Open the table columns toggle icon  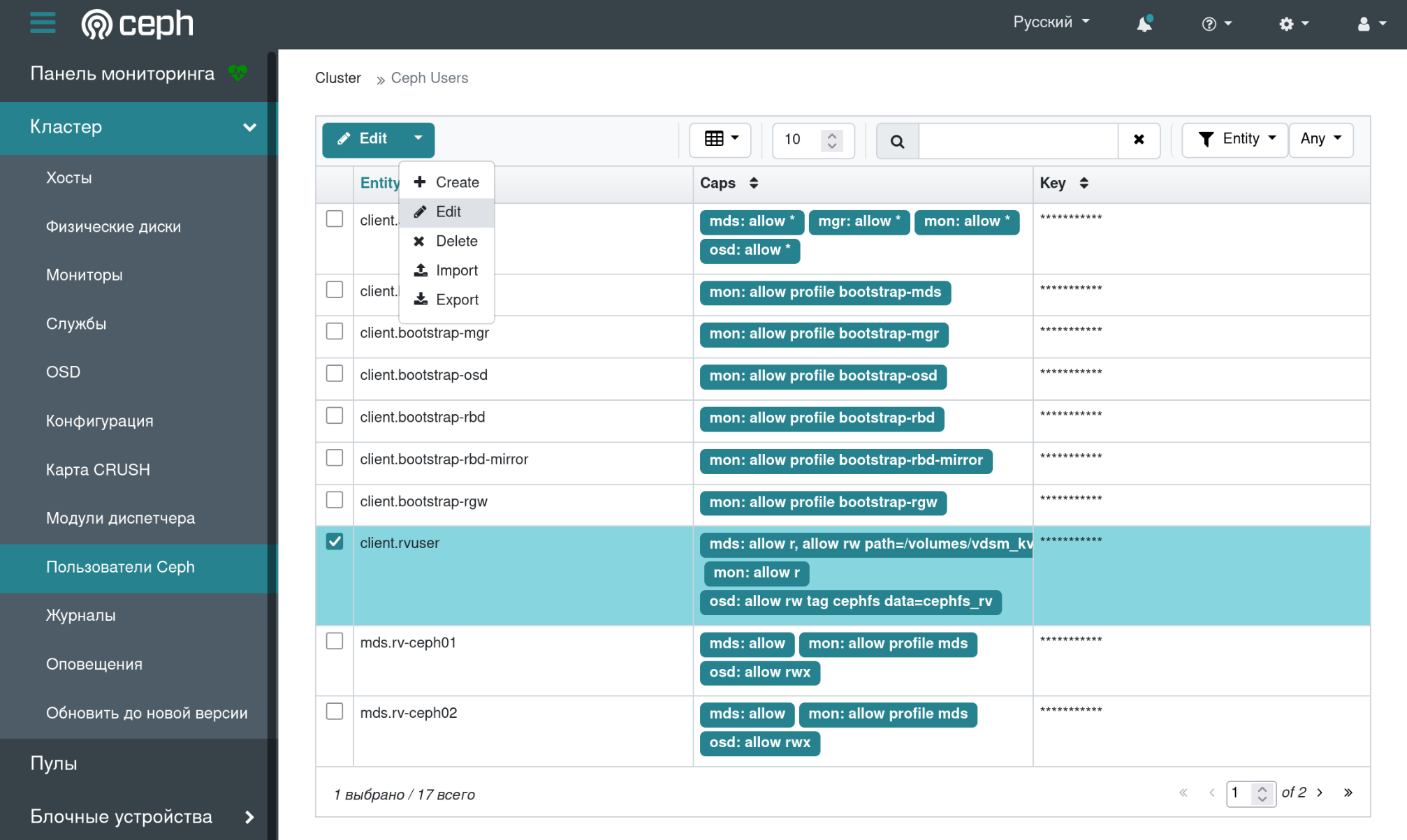click(720, 139)
